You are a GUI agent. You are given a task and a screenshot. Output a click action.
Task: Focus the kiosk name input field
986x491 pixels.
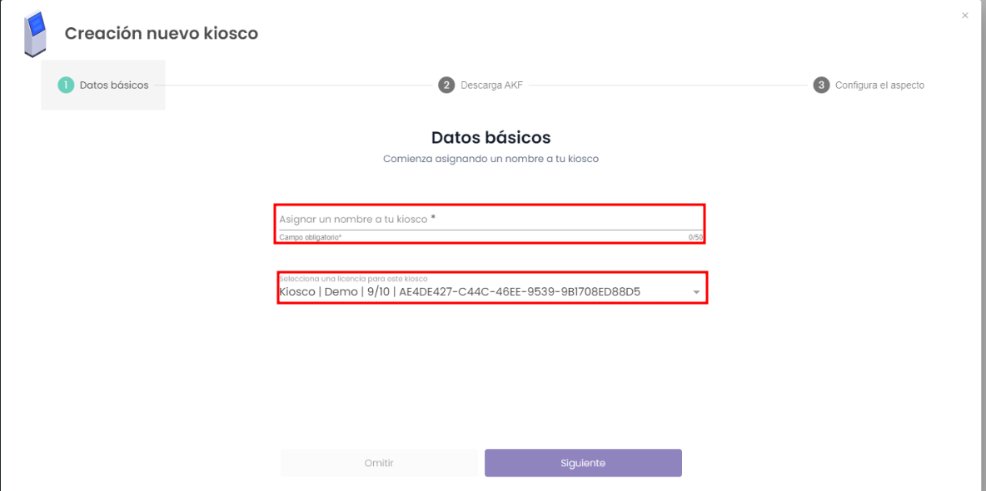tap(490, 219)
